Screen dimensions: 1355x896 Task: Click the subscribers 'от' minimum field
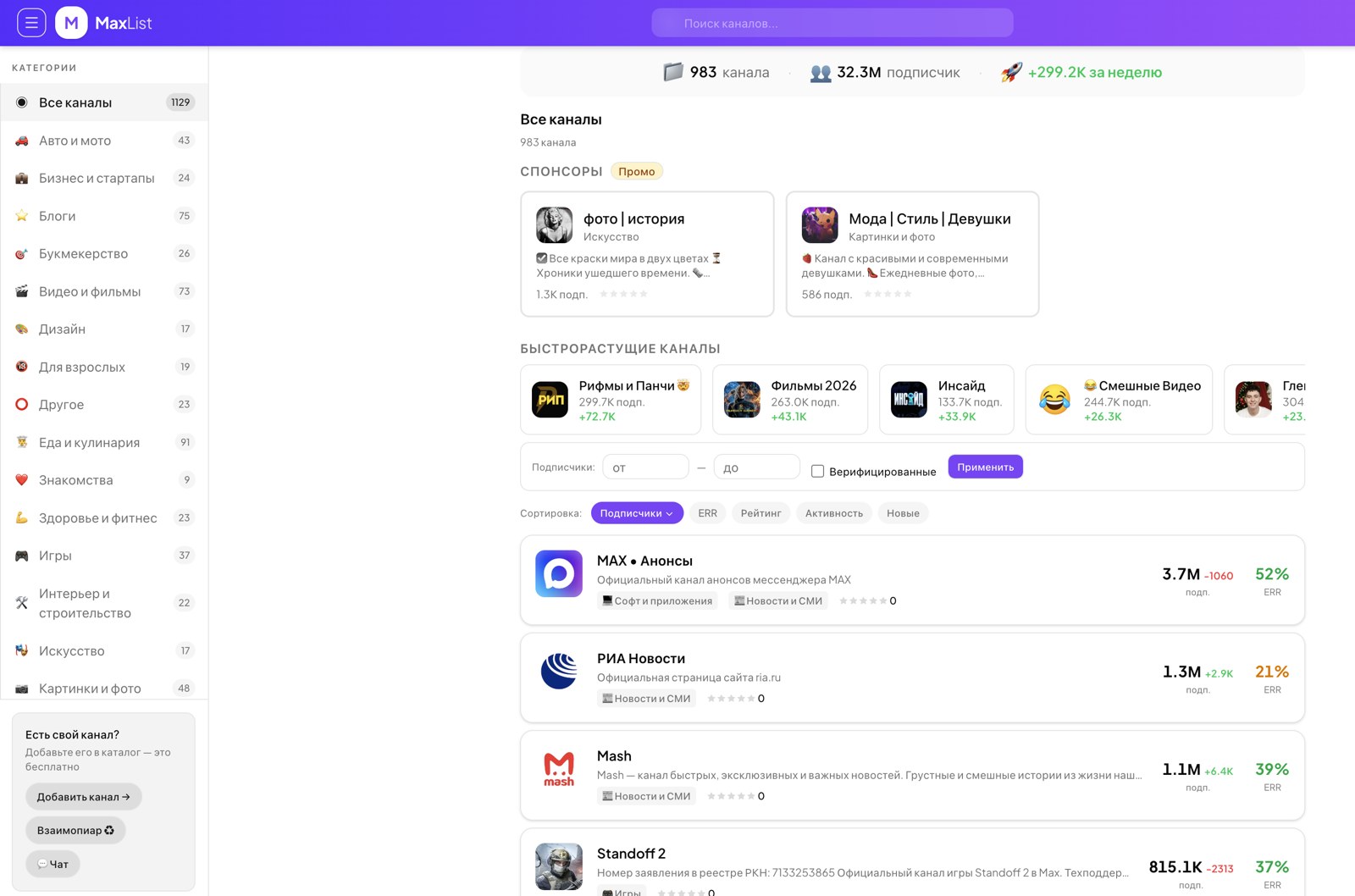click(x=645, y=467)
